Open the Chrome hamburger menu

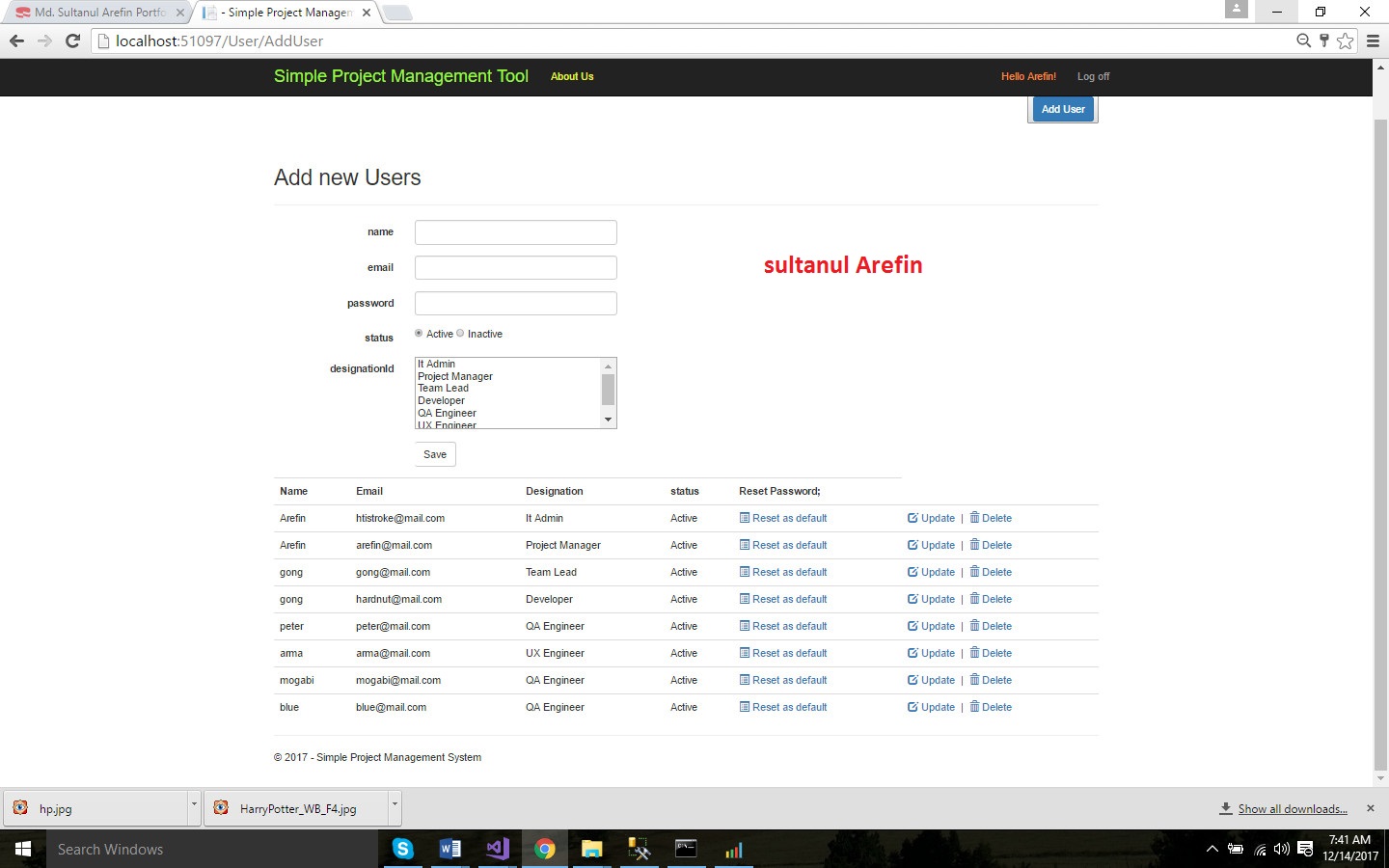[1373, 41]
